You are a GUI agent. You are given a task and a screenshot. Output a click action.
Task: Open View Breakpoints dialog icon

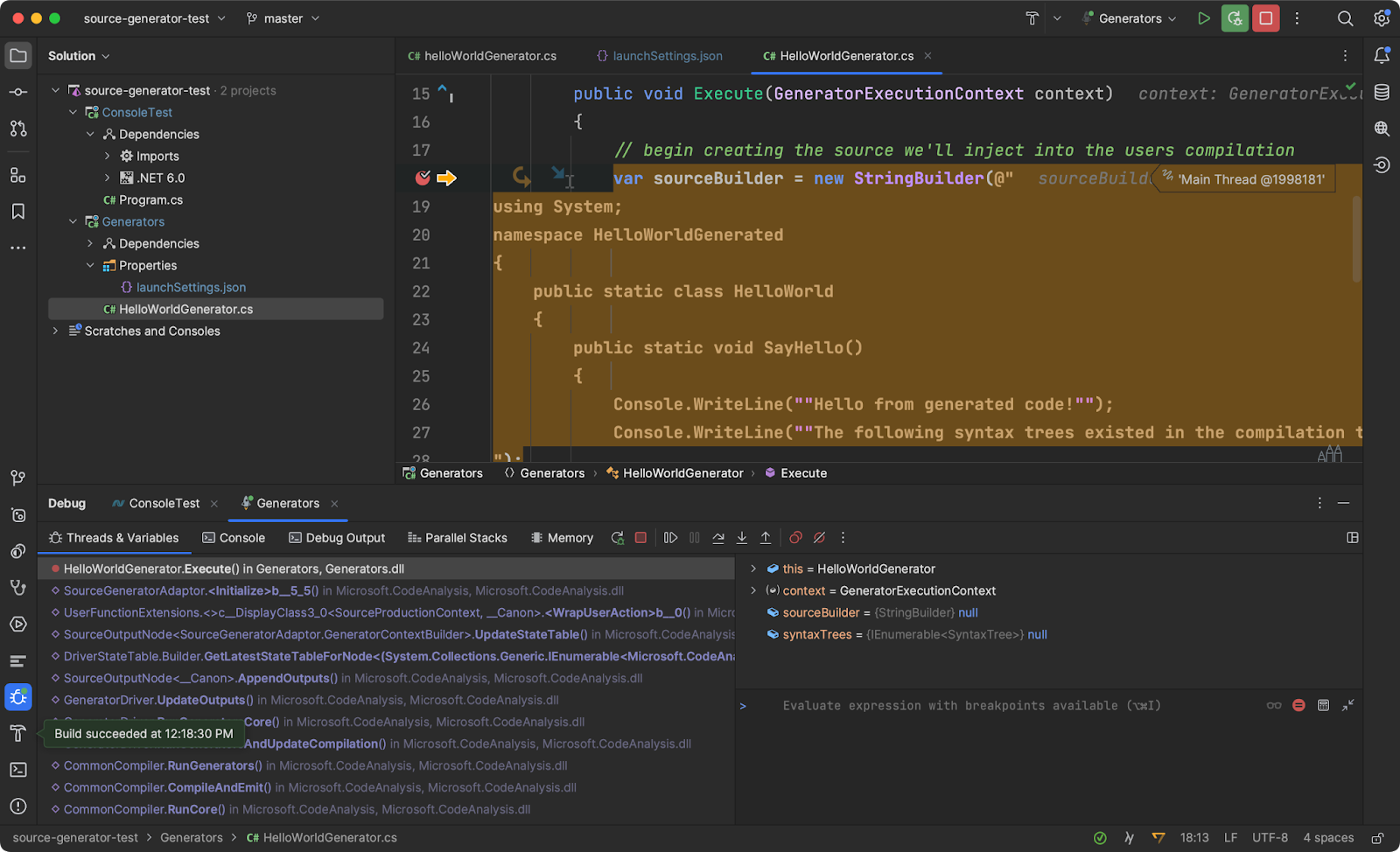795,538
